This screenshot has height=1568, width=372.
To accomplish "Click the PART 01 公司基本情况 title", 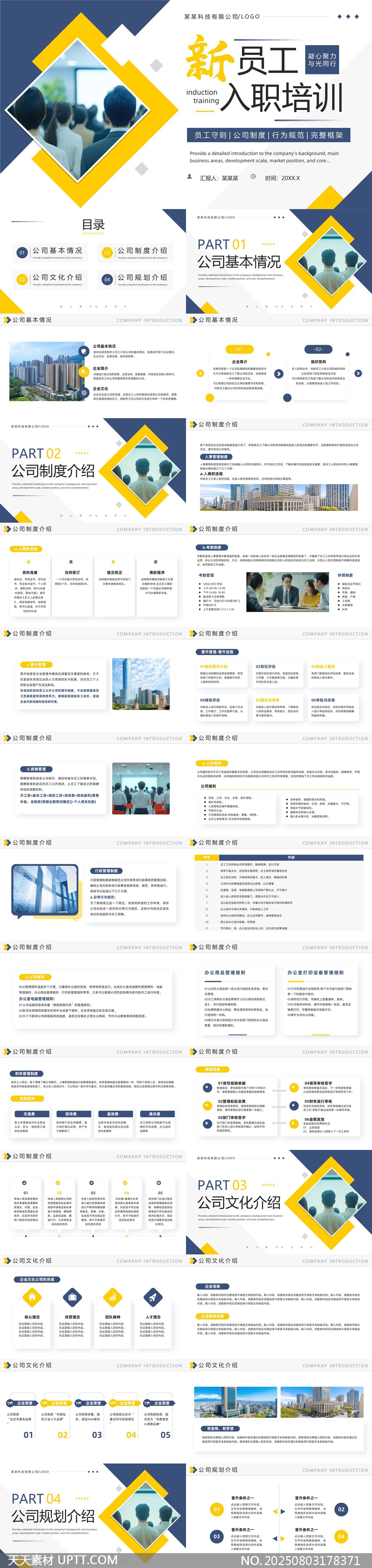I will 239,254.
